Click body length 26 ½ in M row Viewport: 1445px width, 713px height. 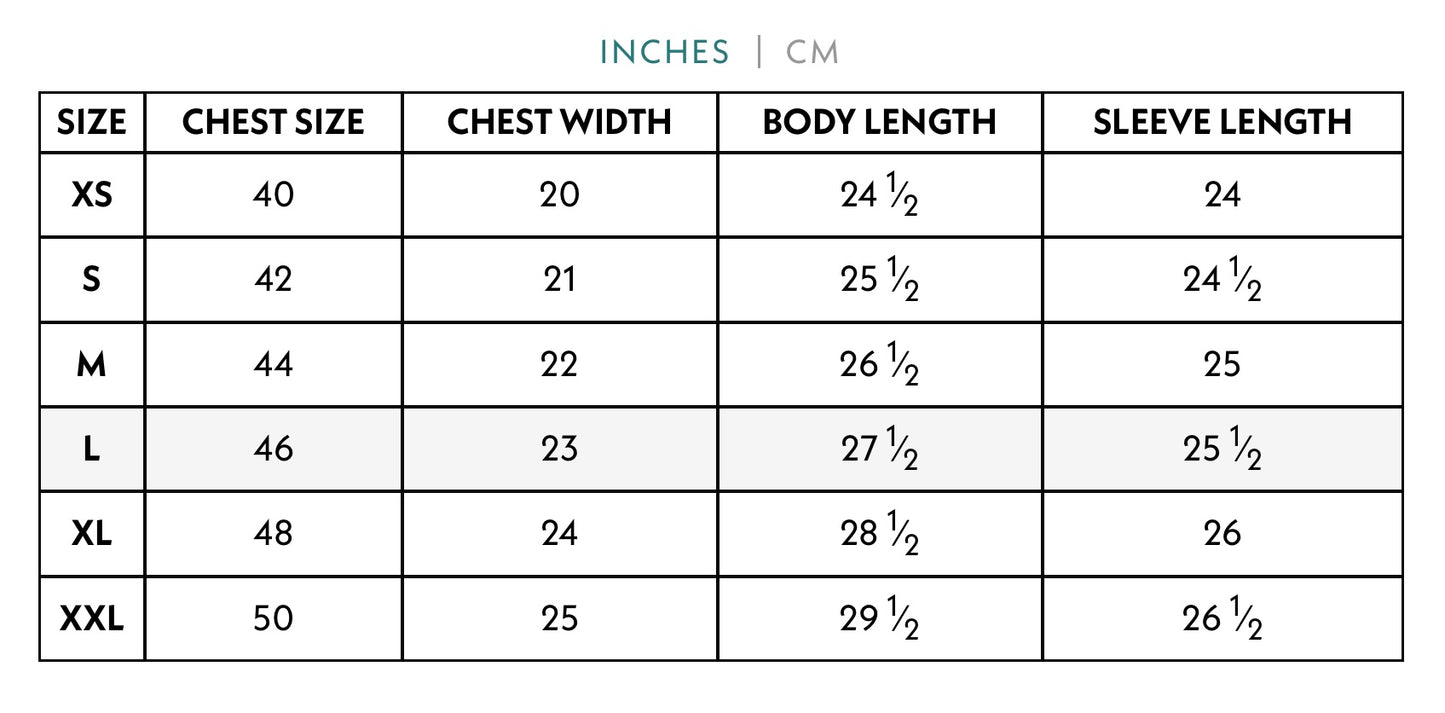[879, 366]
